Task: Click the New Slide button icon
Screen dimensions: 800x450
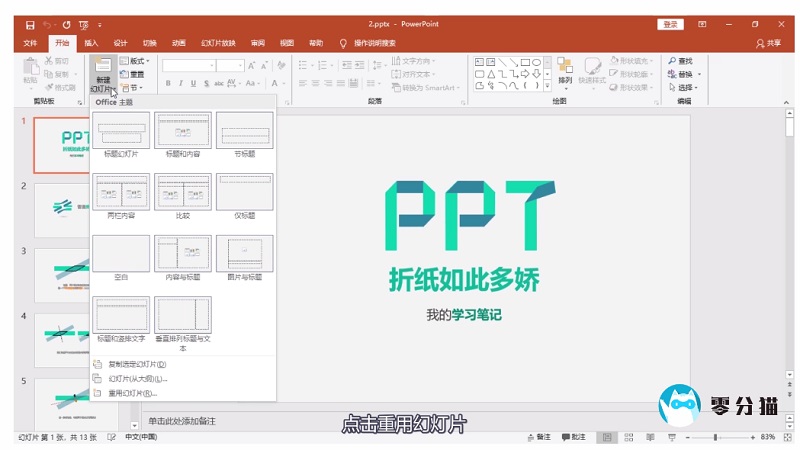Action: click(103, 66)
